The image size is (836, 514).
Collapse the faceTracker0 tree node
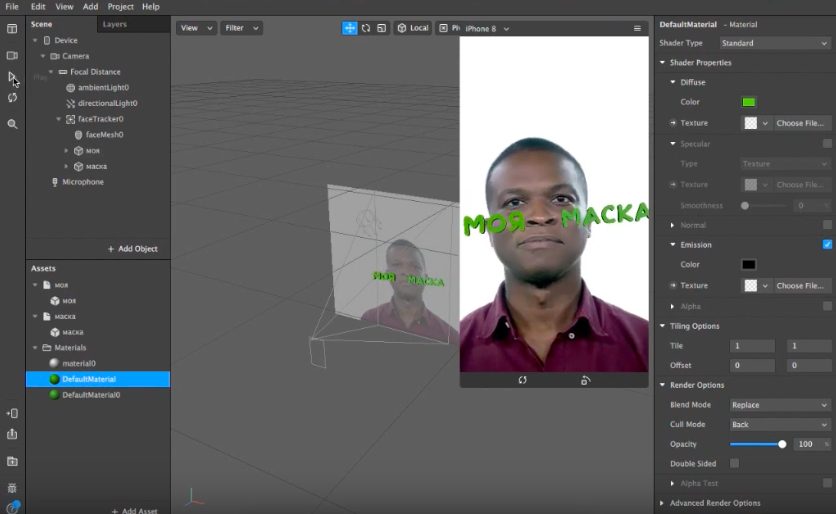[x=59, y=119]
